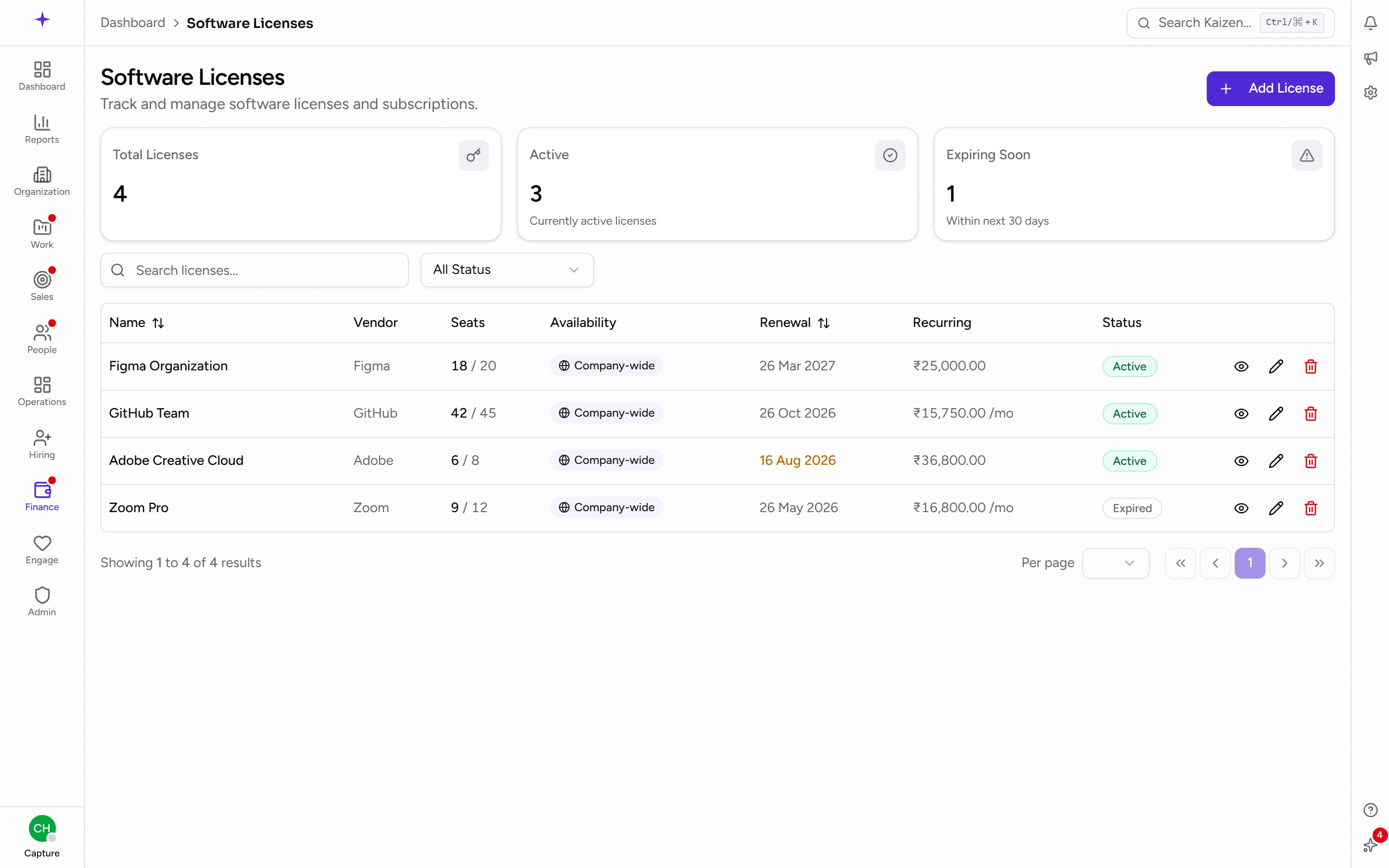
Task: Focus the Search licenses field
Action: tap(254, 270)
